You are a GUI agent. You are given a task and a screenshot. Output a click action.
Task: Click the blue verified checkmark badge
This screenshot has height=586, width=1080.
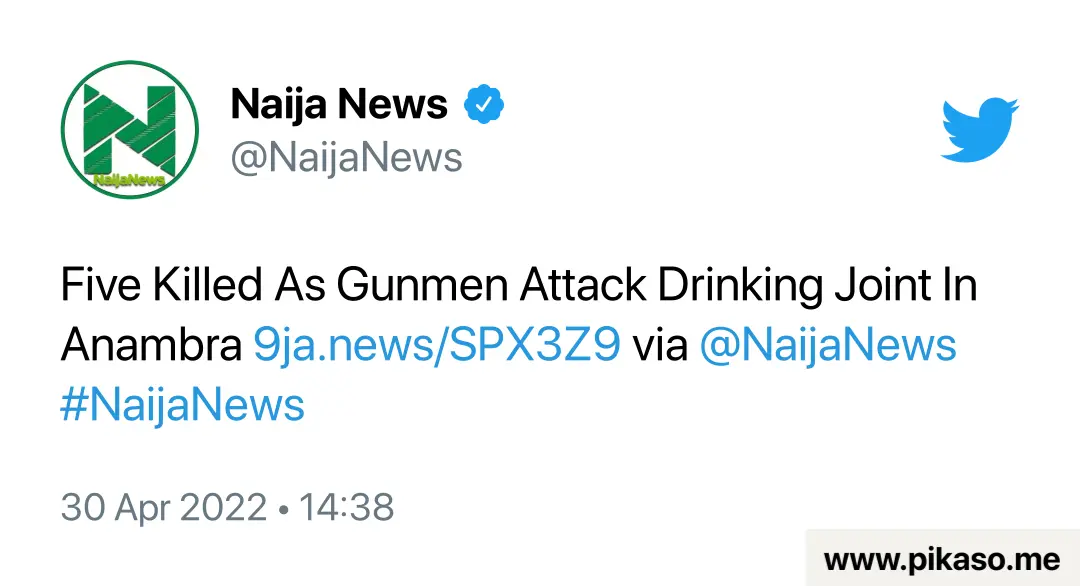[x=484, y=104]
